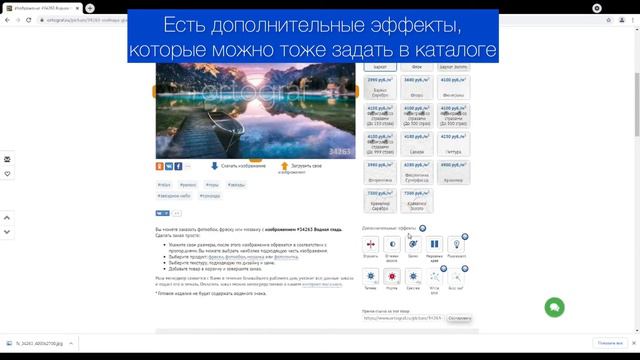The width and height of the screenshot is (640, 360).
Task: Close the downloads bar
Action: coord(634,343)
